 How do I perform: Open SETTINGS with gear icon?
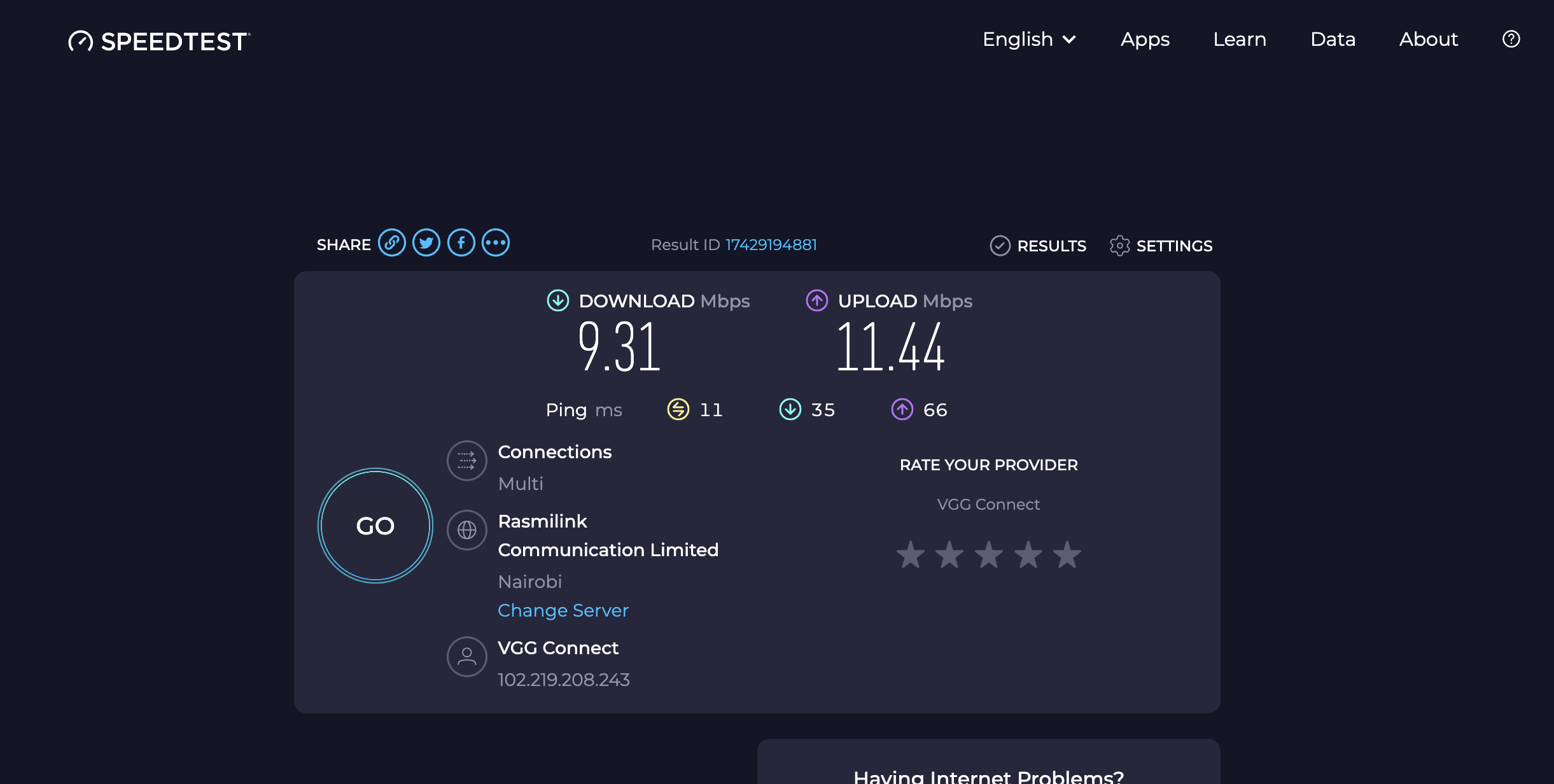coord(1161,246)
